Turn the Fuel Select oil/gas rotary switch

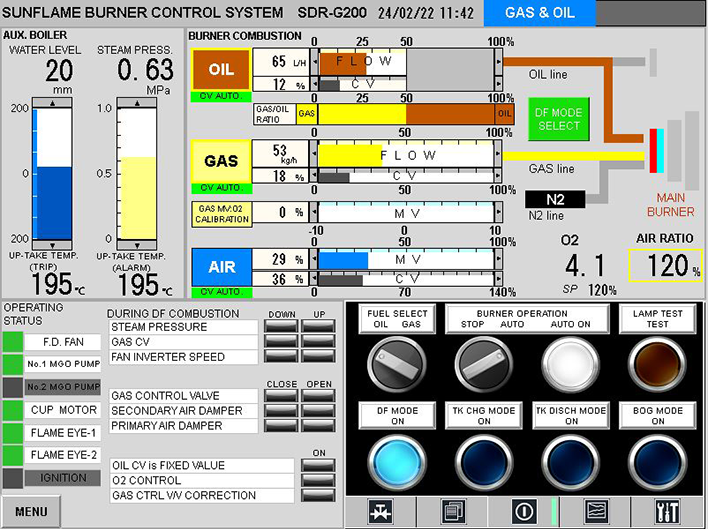[397, 360]
